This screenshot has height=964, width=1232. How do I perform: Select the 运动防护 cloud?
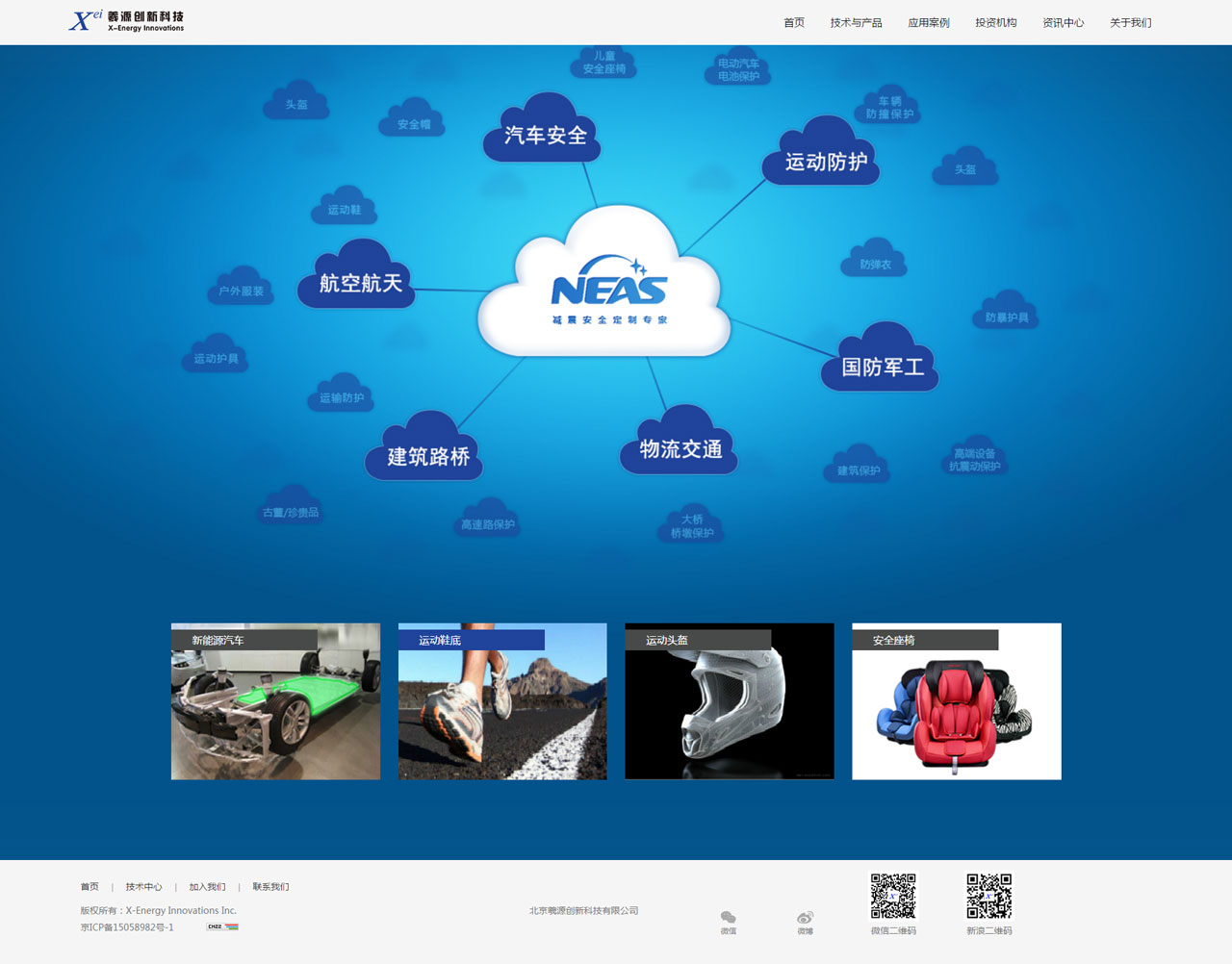pos(823,152)
